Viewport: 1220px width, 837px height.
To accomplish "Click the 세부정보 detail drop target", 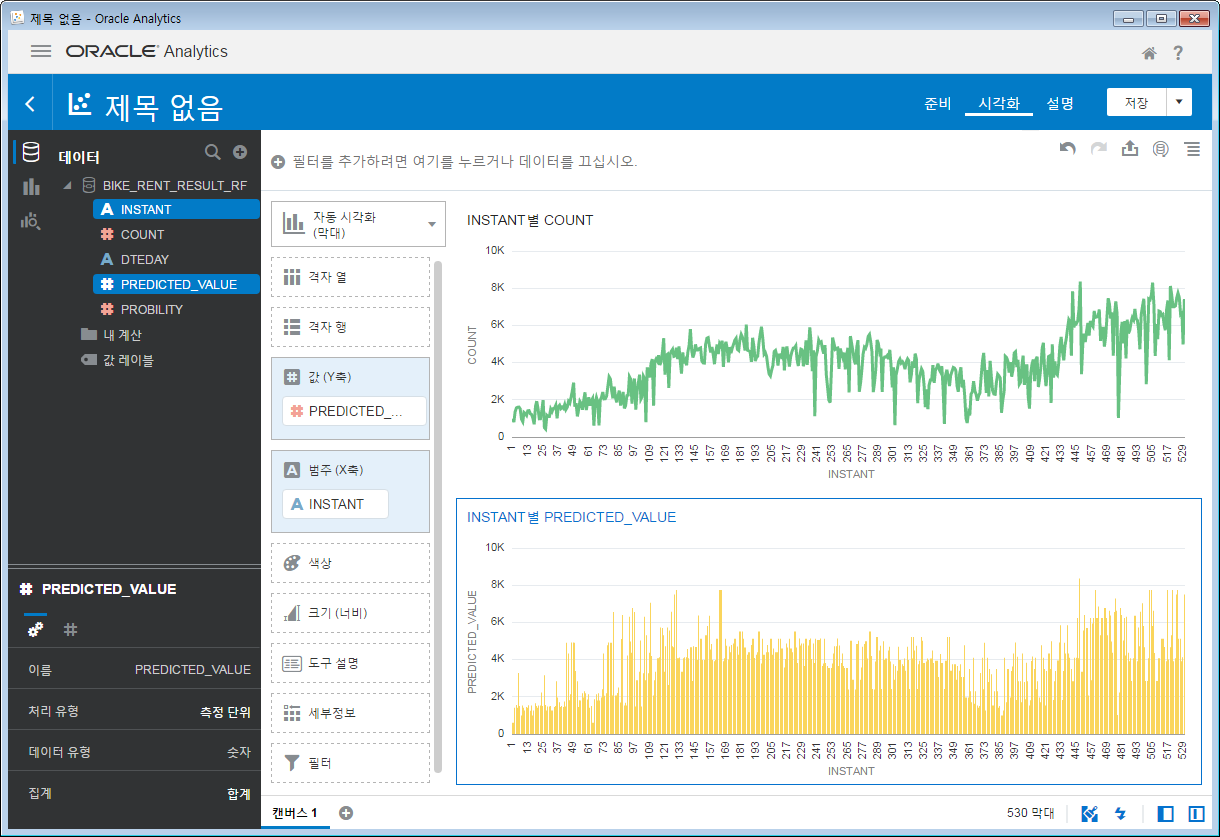I will click(350, 713).
